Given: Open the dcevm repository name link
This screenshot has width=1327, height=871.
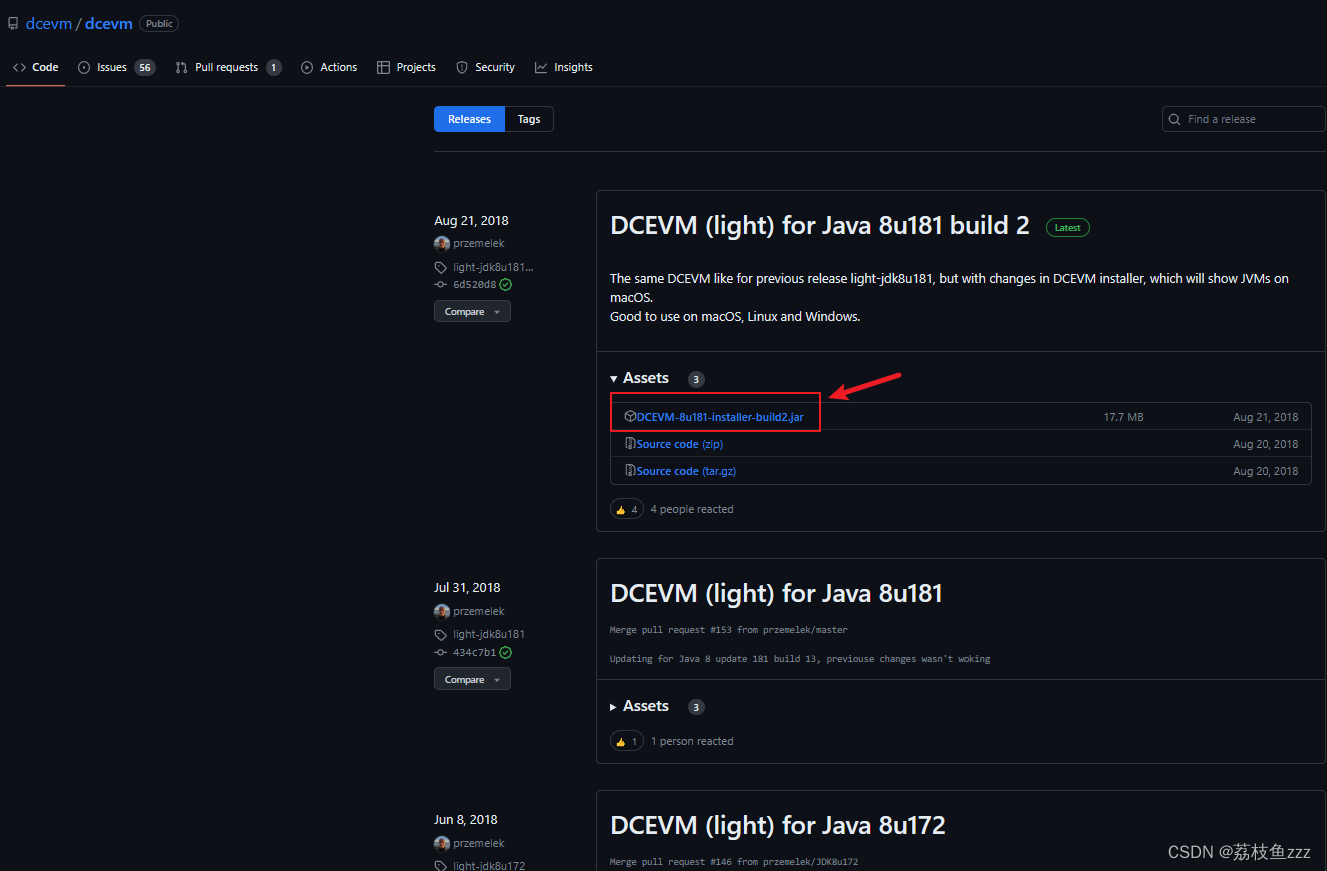Looking at the screenshot, I should [x=109, y=23].
